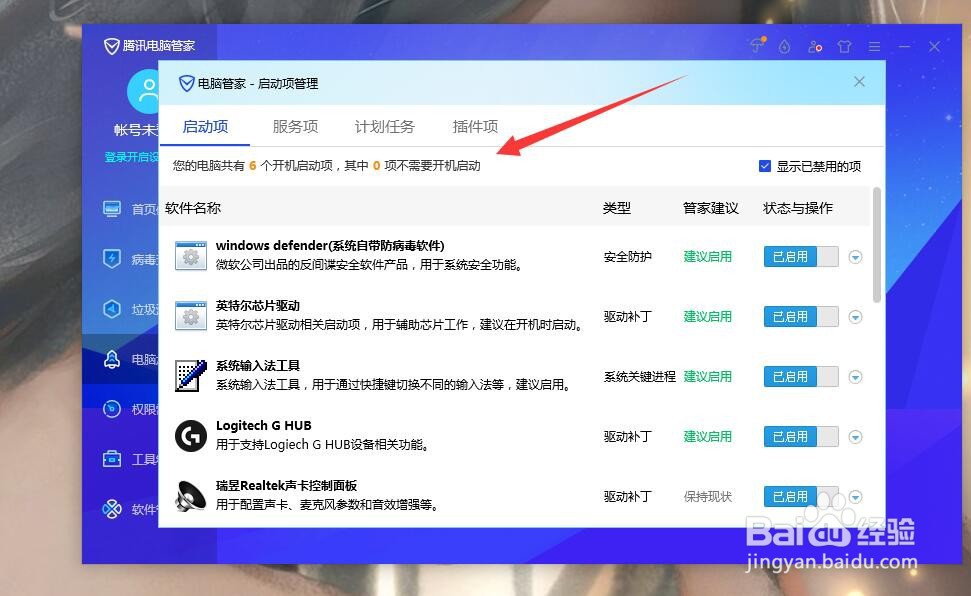Click the dialog's shield logo icon
Viewport: 971px width, 596px height.
[186, 83]
